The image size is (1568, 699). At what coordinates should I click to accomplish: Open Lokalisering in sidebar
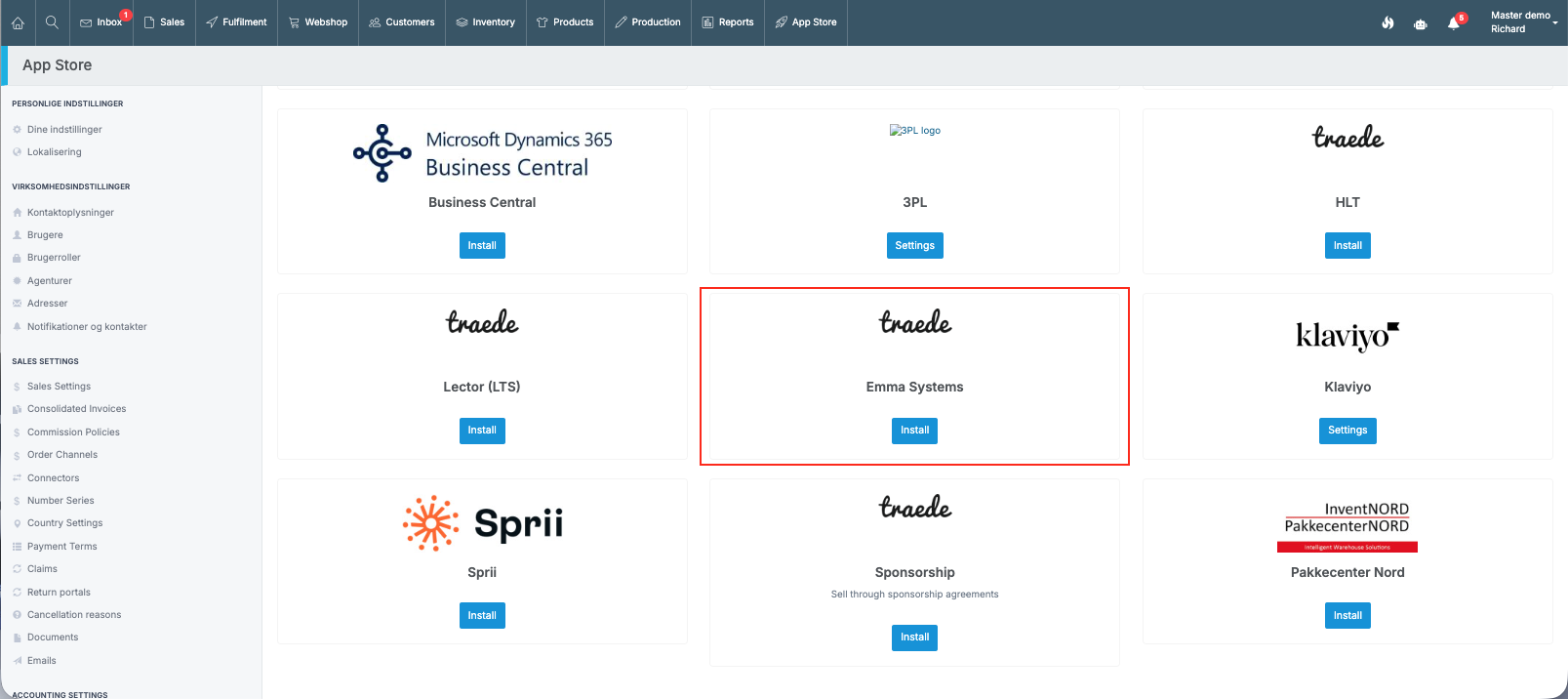[x=55, y=152]
